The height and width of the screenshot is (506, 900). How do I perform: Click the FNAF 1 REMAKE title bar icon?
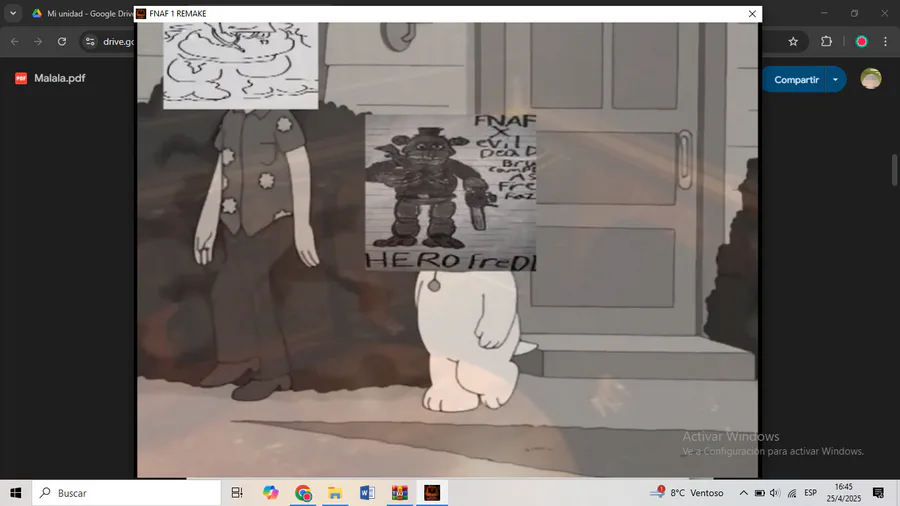[141, 14]
